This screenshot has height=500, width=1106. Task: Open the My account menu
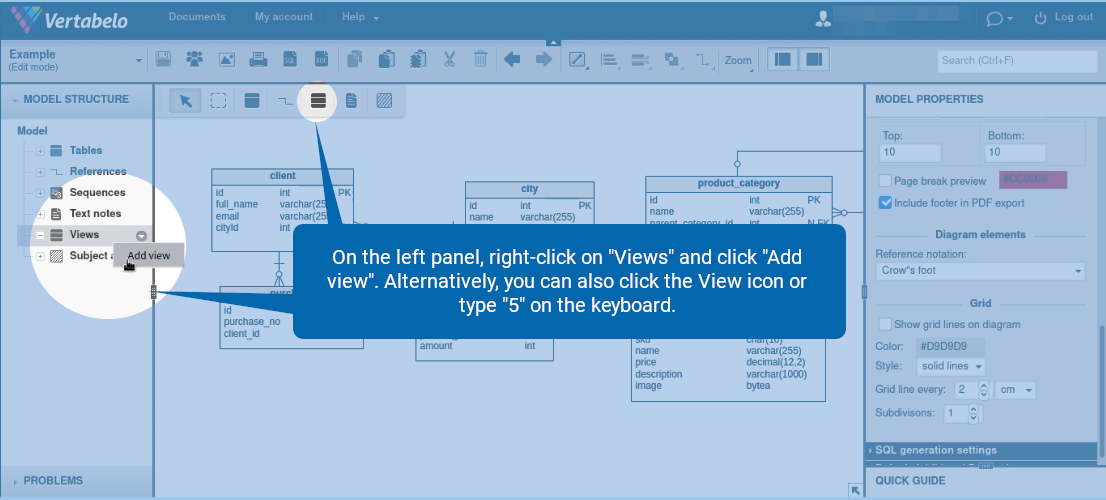pos(284,17)
